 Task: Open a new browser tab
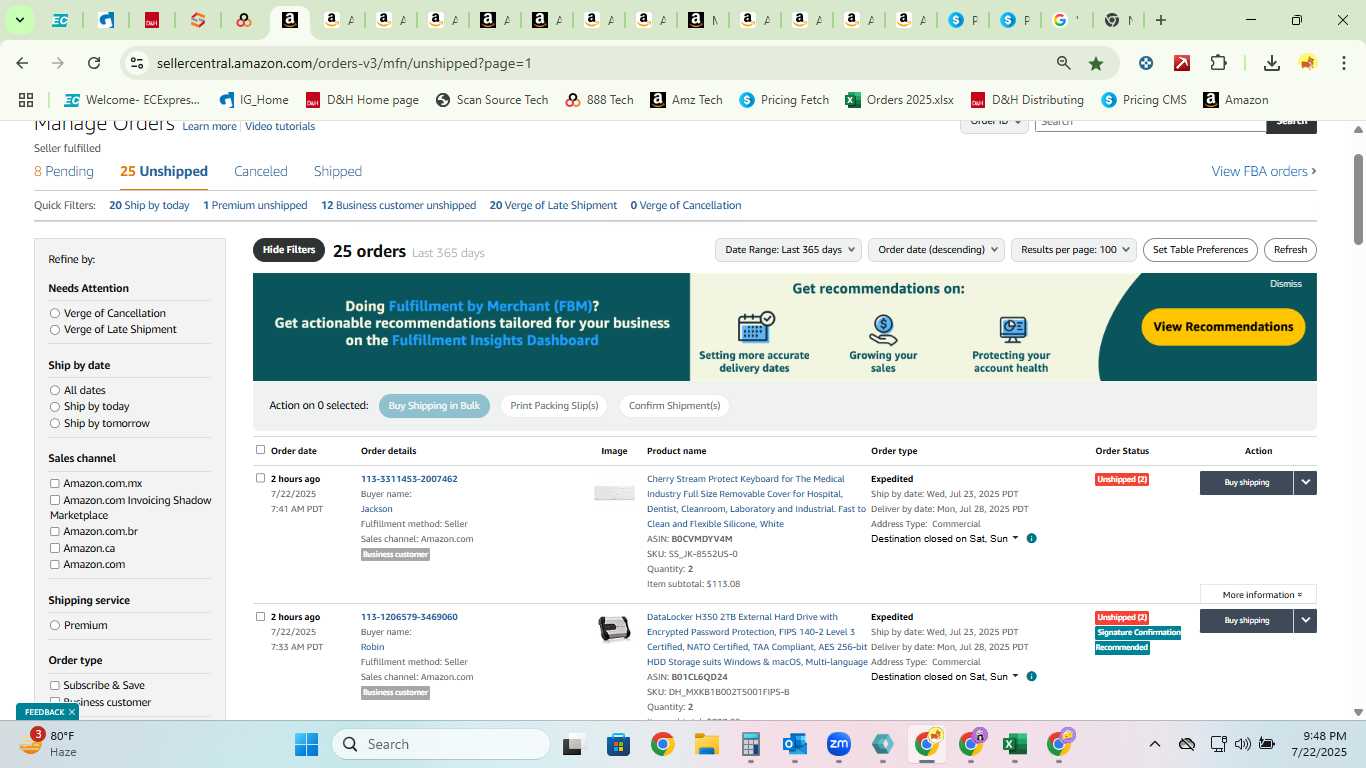[1161, 20]
